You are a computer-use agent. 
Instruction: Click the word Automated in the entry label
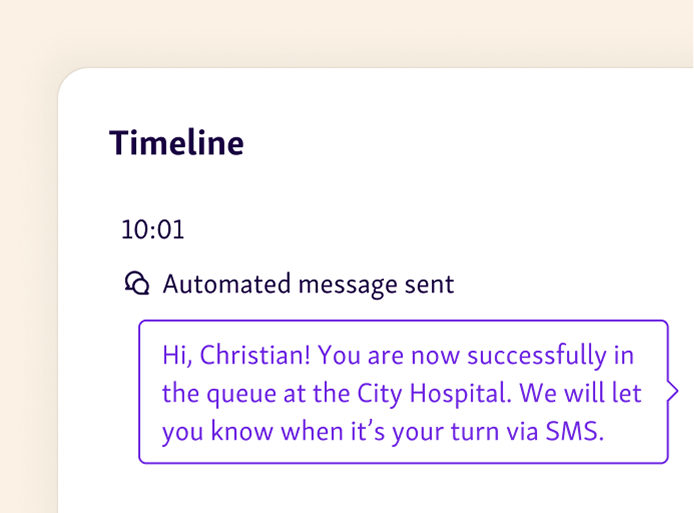coord(223,284)
